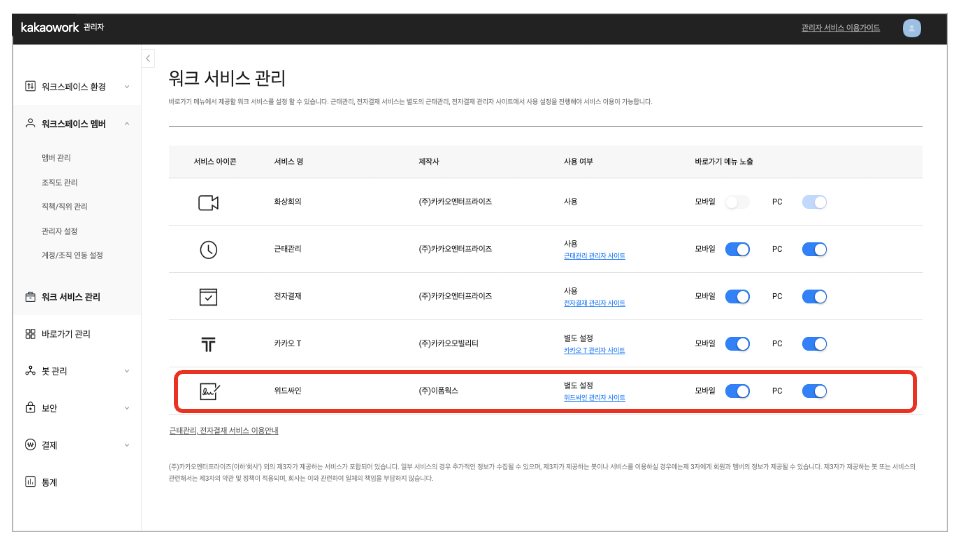Open 전자결제 관리자 사이트 link
This screenshot has height=552, width=960.
coord(594,303)
